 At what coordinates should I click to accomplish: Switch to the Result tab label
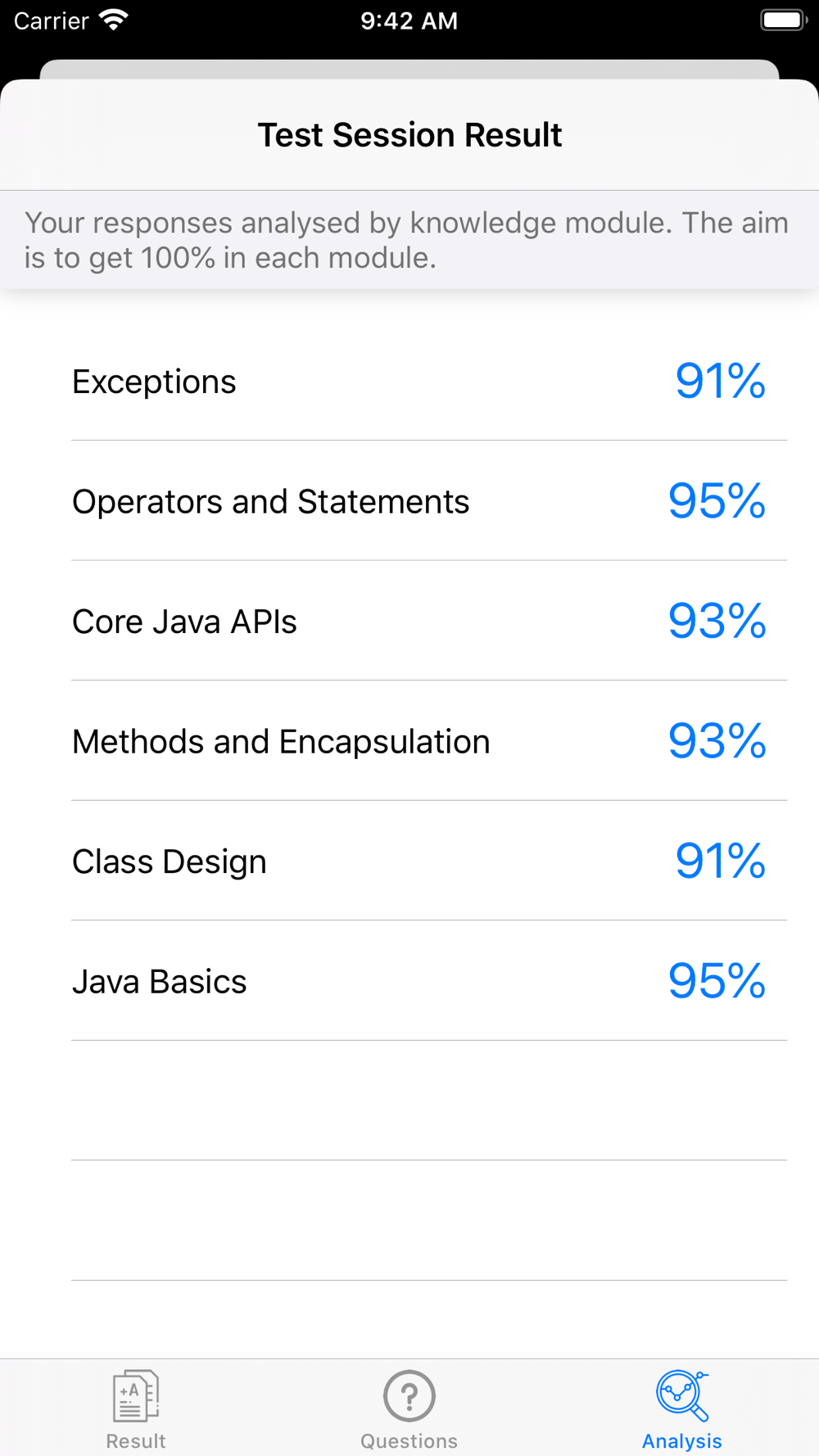click(x=136, y=1441)
